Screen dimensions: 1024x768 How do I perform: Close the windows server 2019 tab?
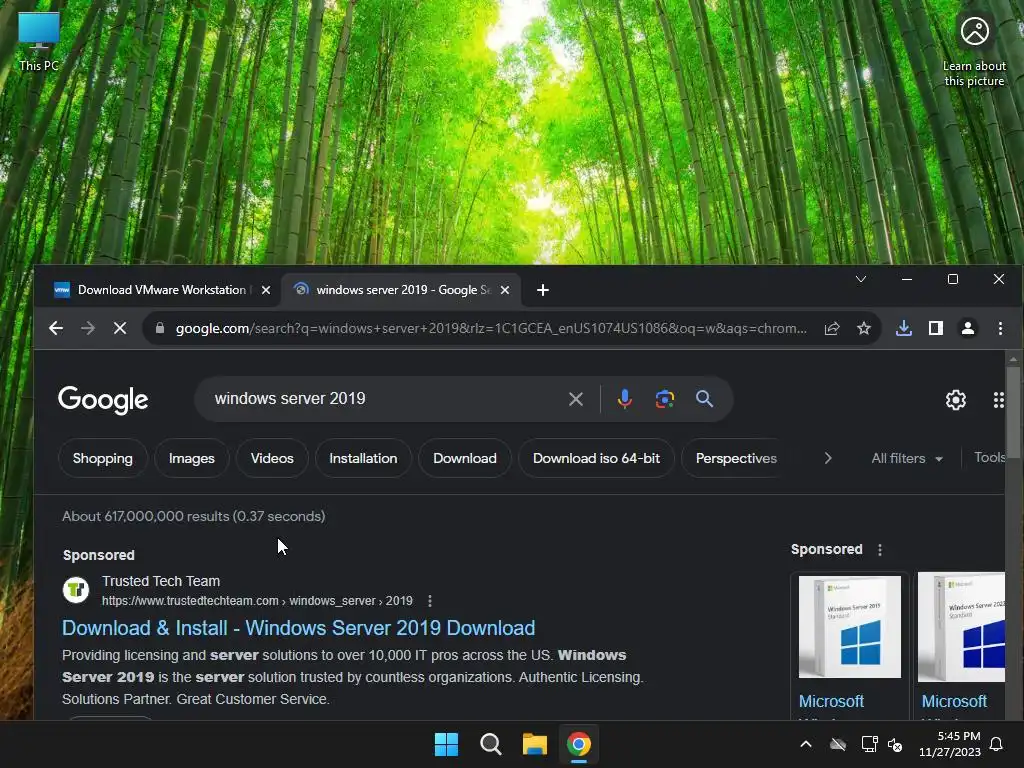505,290
